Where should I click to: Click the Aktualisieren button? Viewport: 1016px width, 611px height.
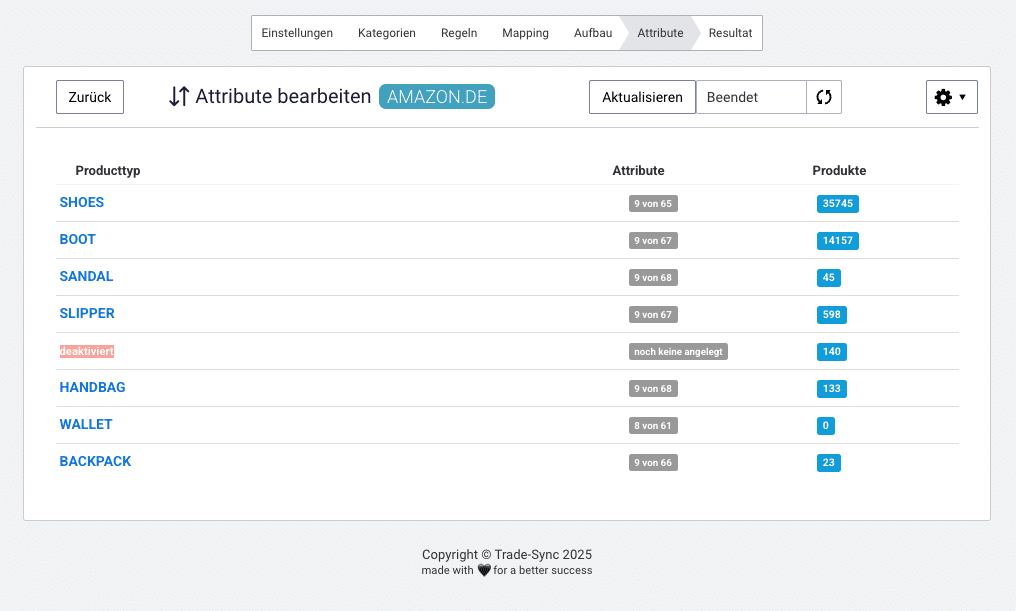[642, 97]
